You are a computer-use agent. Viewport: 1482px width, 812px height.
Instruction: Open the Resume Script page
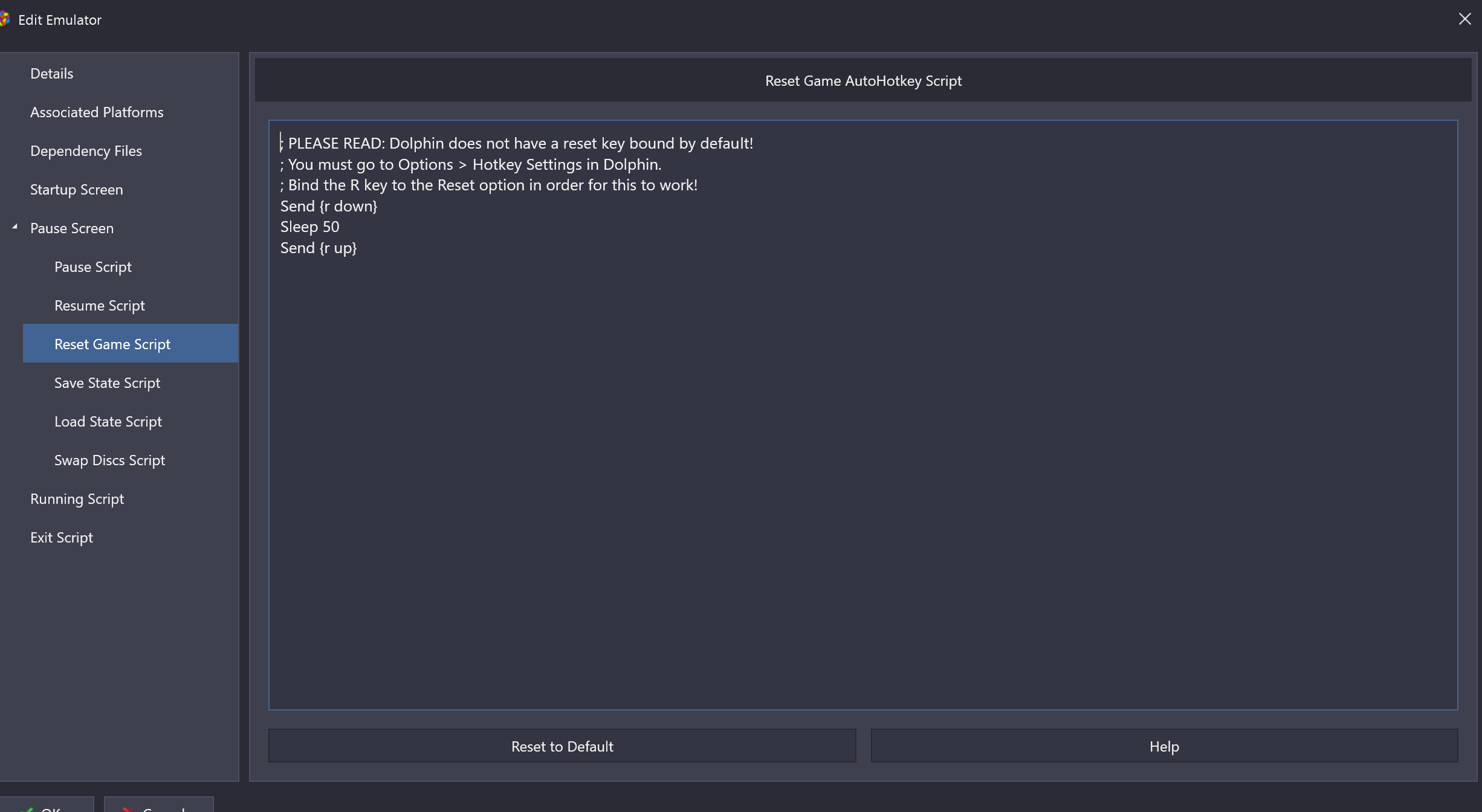99,306
